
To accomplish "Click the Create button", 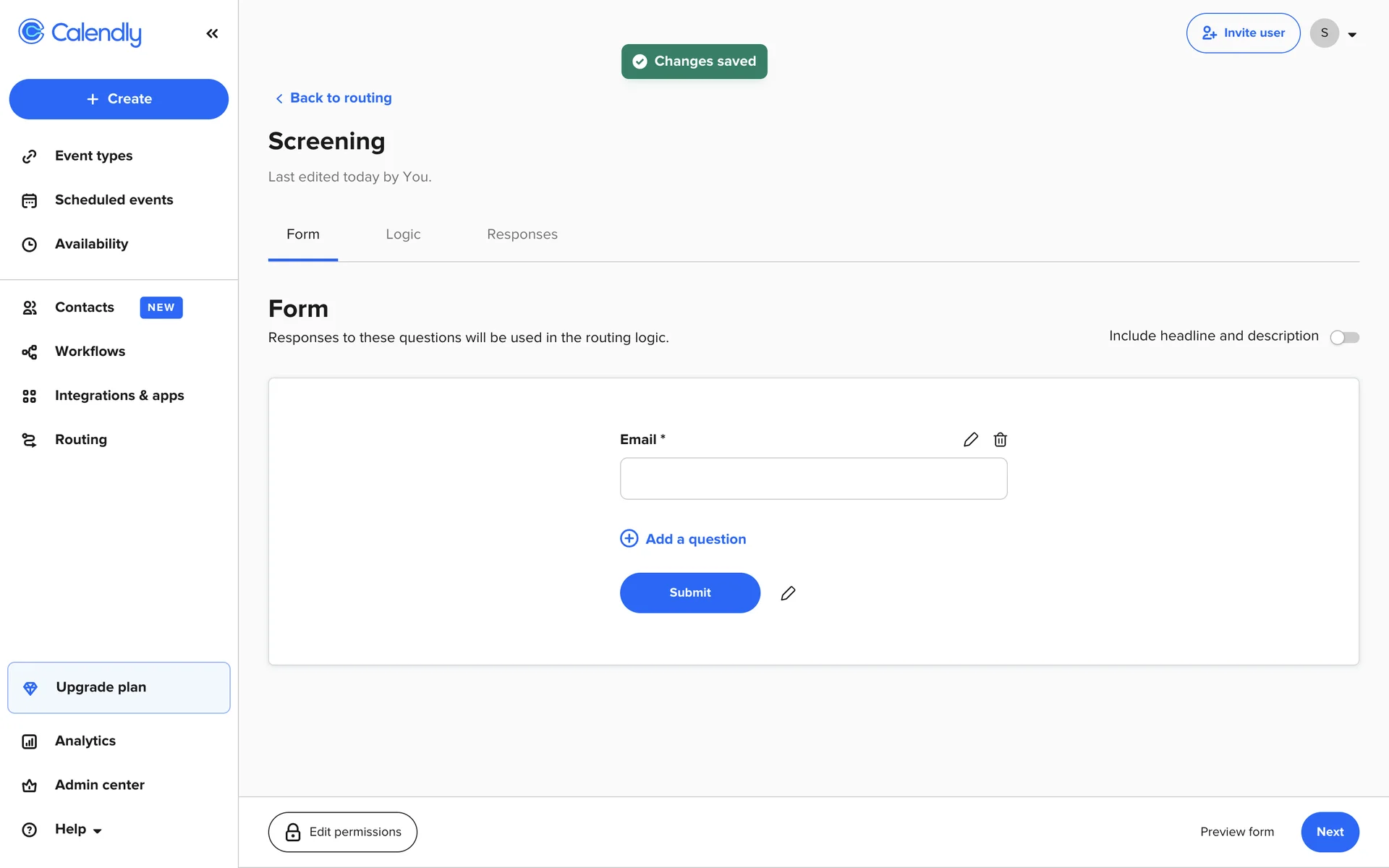I will tap(119, 99).
